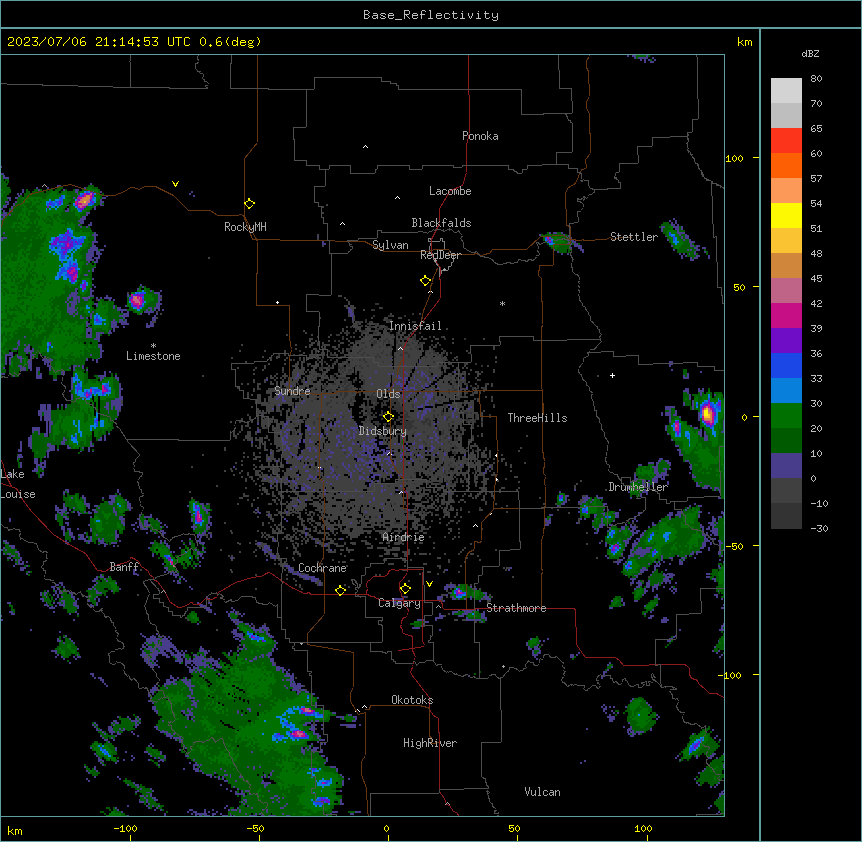Click the Airdrie city label
Screen dimensions: 862x842
[403, 537]
